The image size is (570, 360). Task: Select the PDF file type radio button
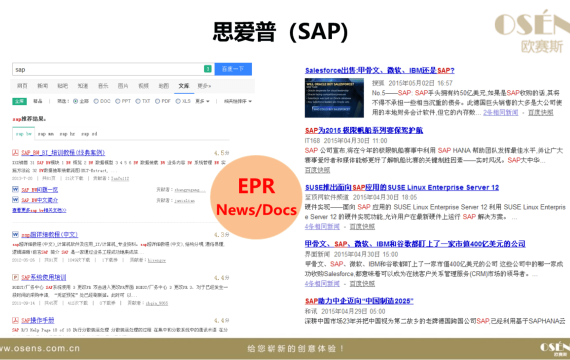[x=157, y=101]
